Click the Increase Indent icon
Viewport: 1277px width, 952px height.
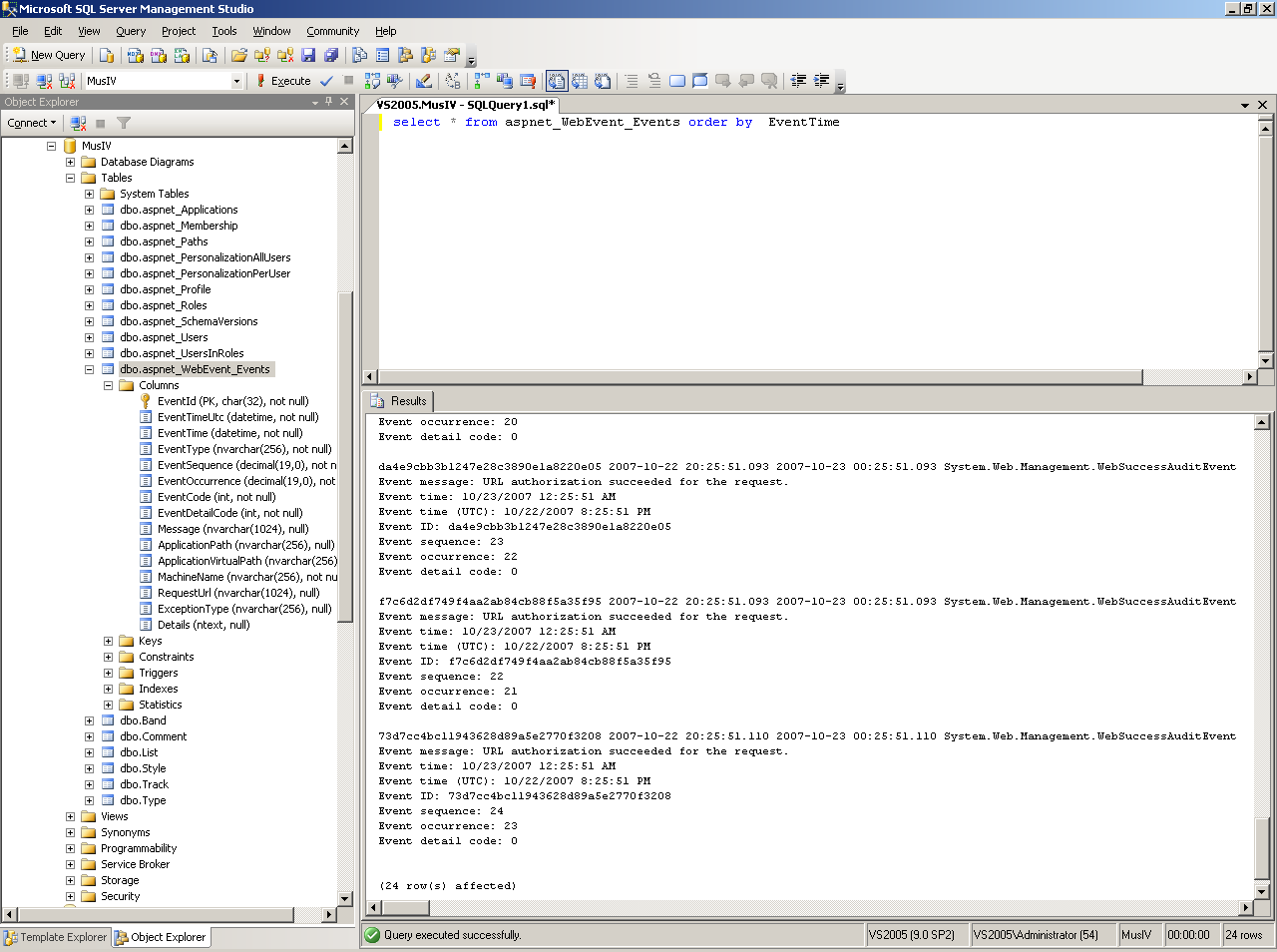(x=821, y=81)
